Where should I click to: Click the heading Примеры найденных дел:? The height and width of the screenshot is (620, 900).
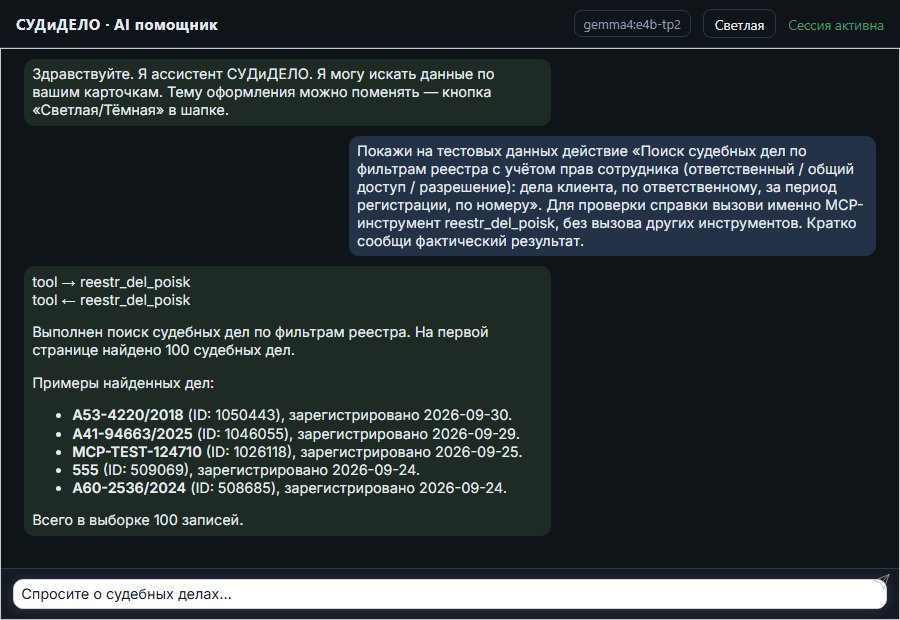point(123,383)
